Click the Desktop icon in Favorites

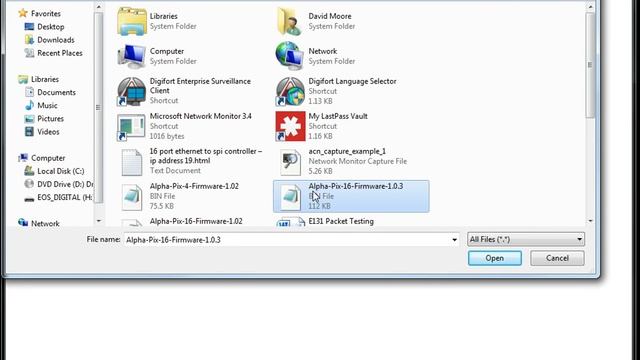[29, 27]
